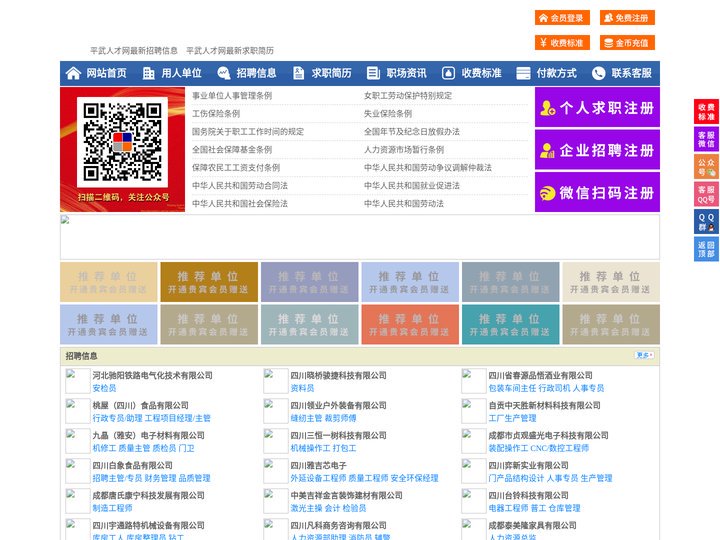Click the 免费注册 button

pos(627,18)
